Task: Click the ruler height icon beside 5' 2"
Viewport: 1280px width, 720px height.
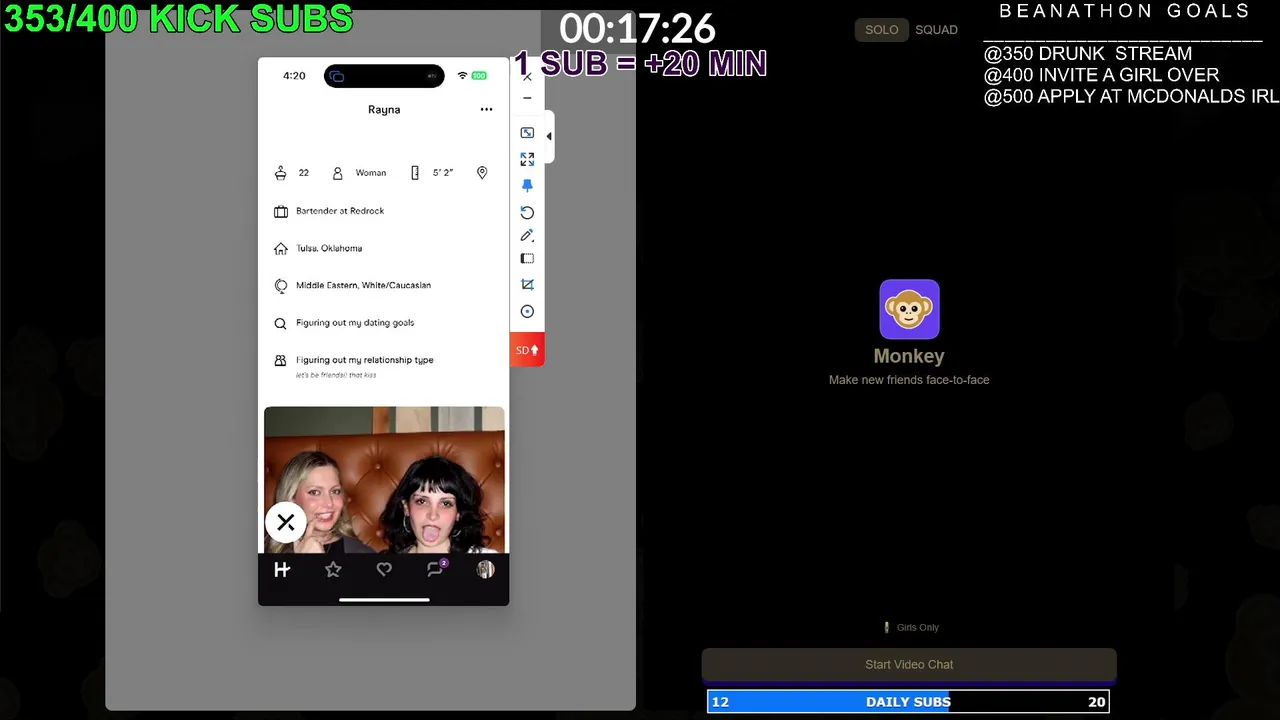Action: click(x=415, y=173)
